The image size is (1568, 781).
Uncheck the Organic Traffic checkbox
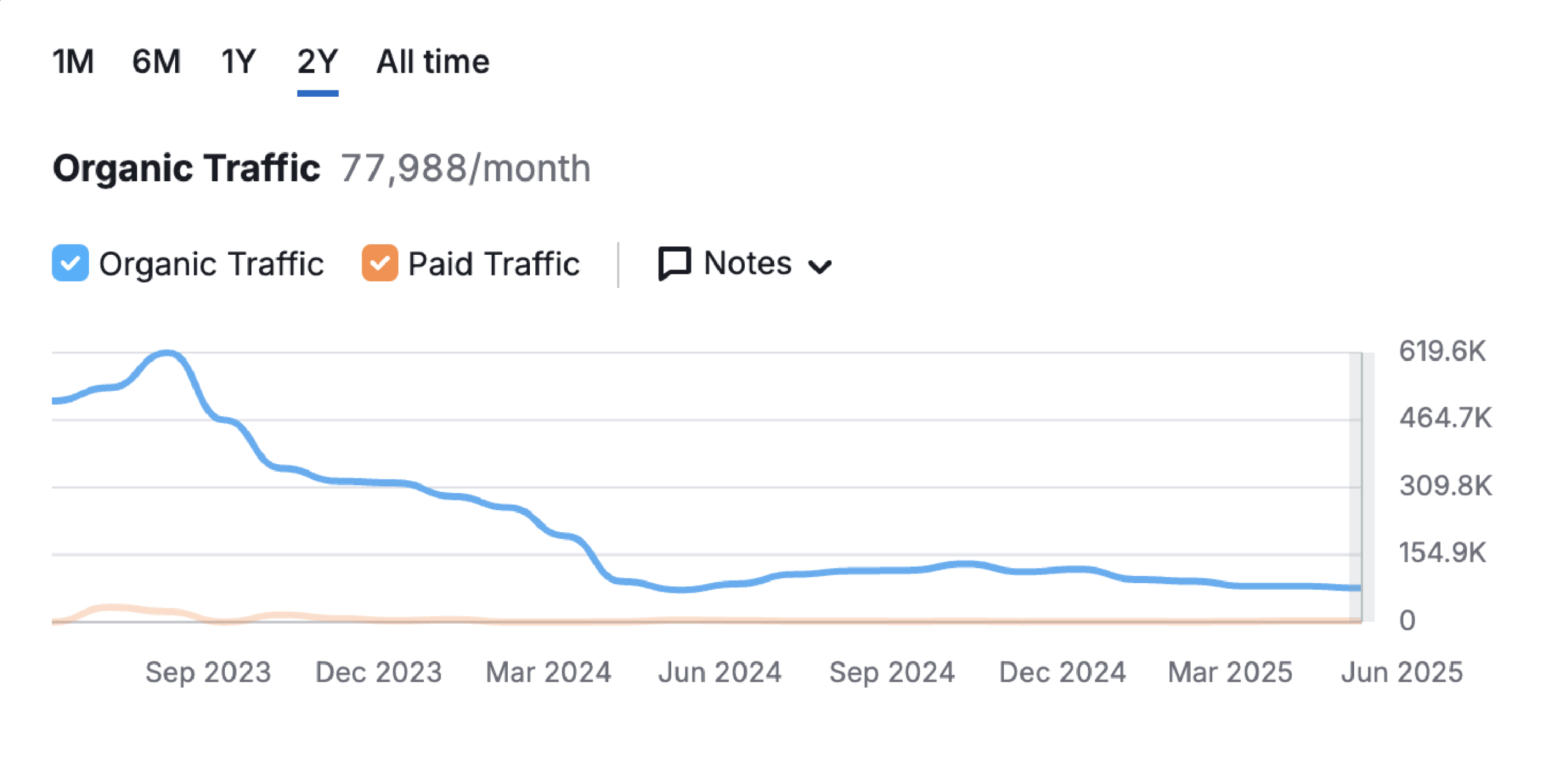click(x=70, y=263)
